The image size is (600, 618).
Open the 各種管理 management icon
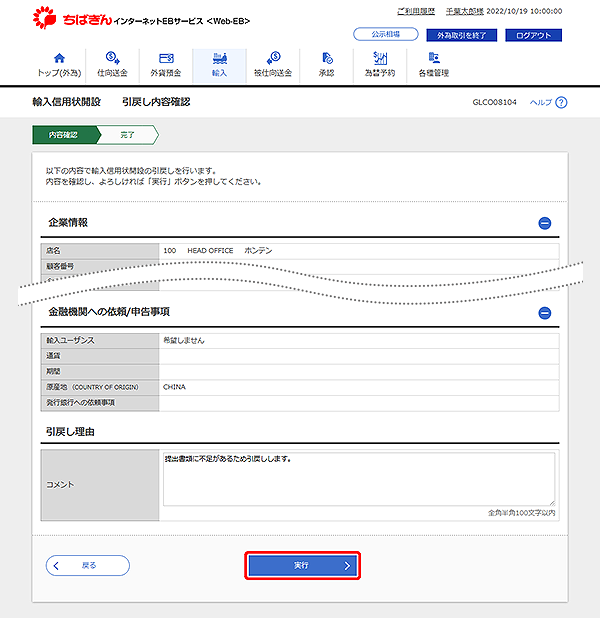pyautogui.click(x=434, y=58)
